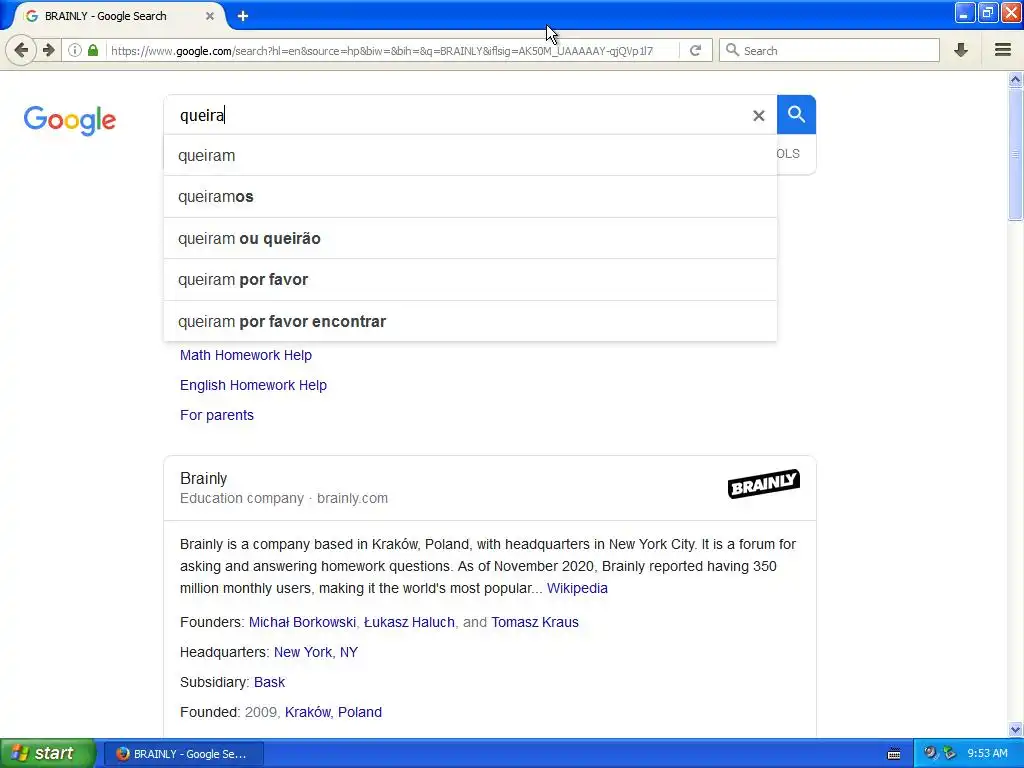The image size is (1024, 768).
Task: Click the Brainly knowledge panel title
Action: coord(203,478)
